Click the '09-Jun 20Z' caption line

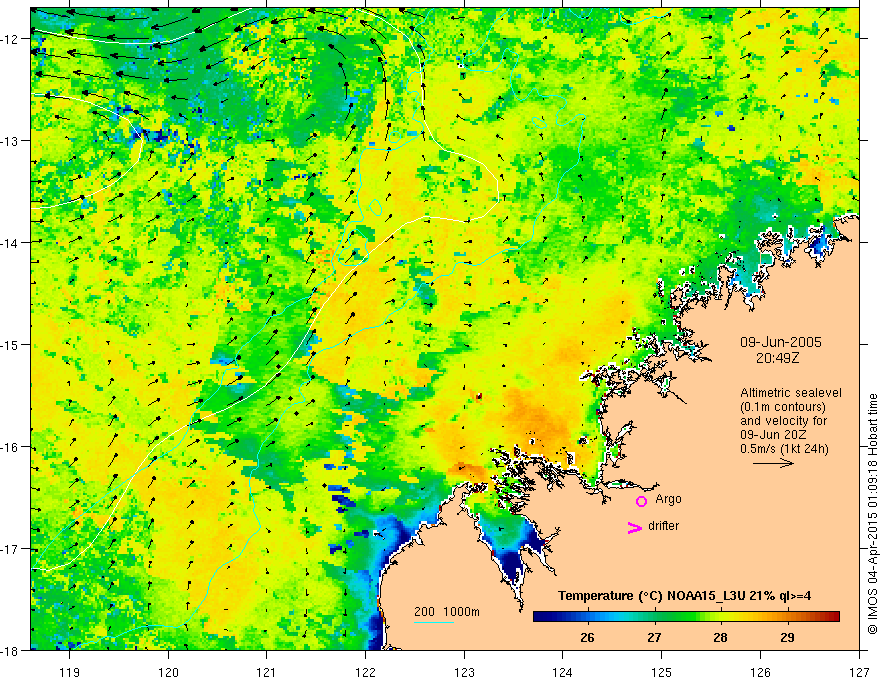tap(776, 435)
